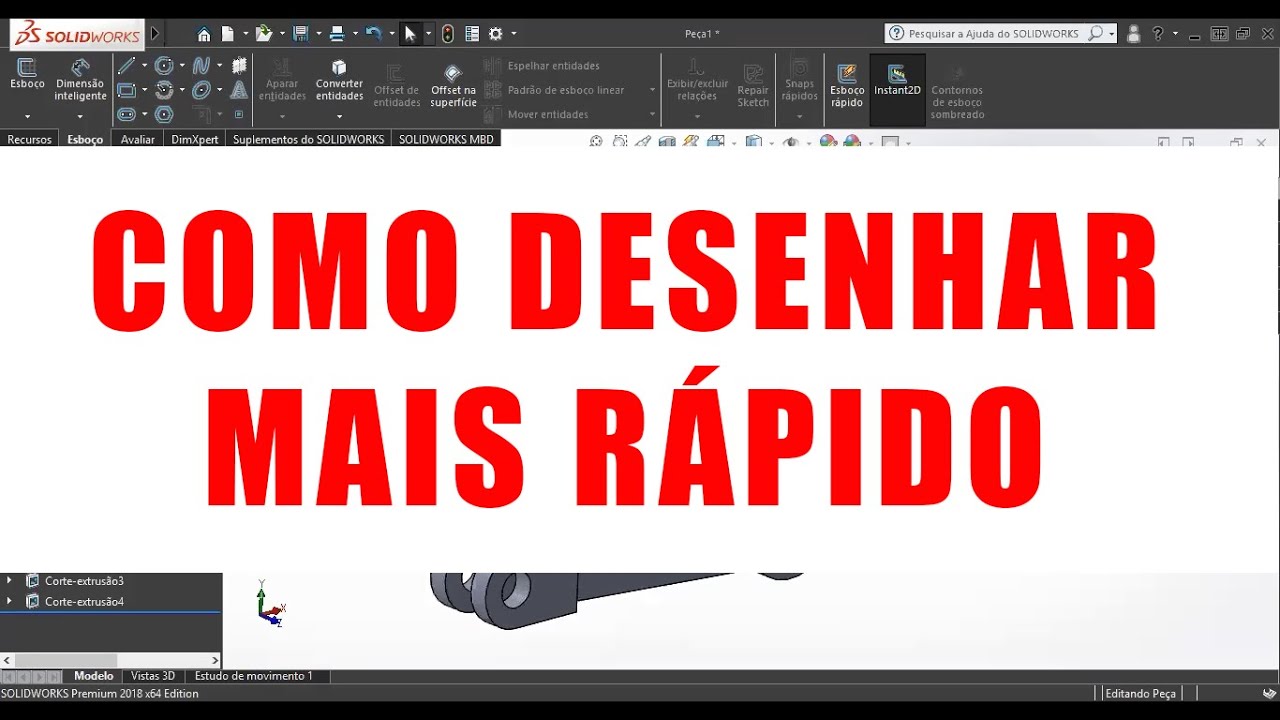Switch to Avaliar tab

(x=138, y=139)
